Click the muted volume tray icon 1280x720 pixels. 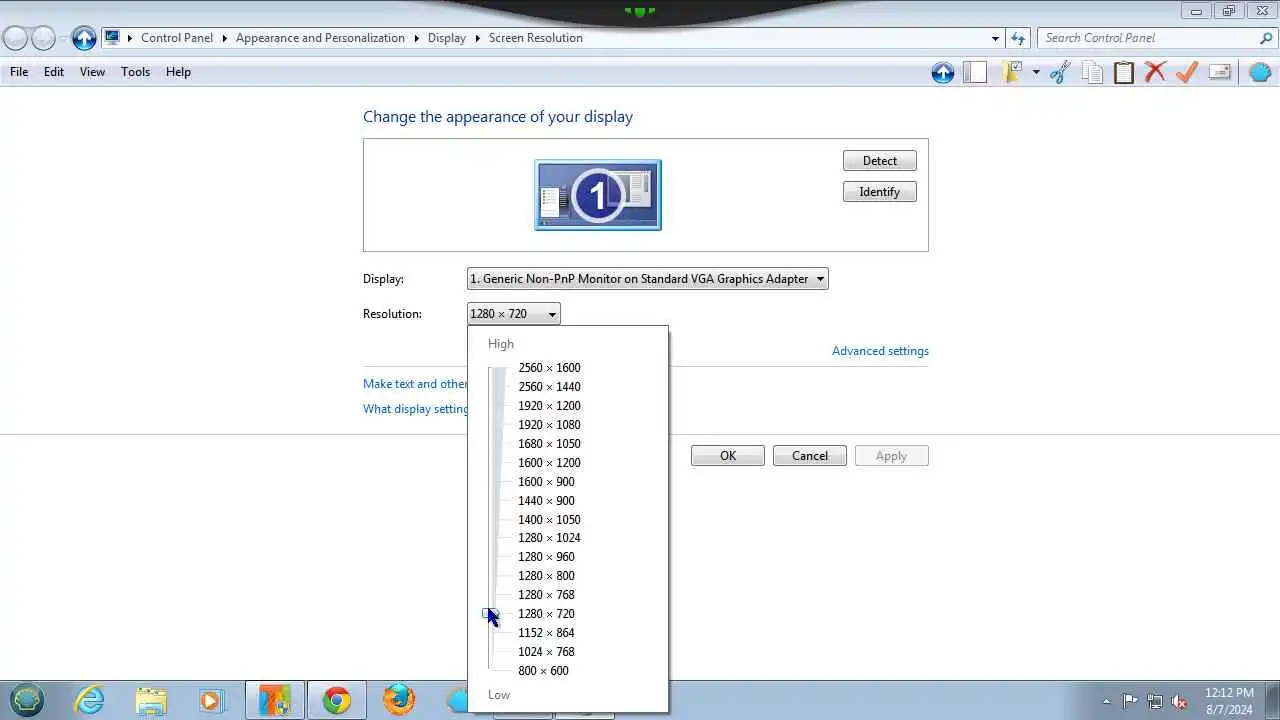(1180, 701)
